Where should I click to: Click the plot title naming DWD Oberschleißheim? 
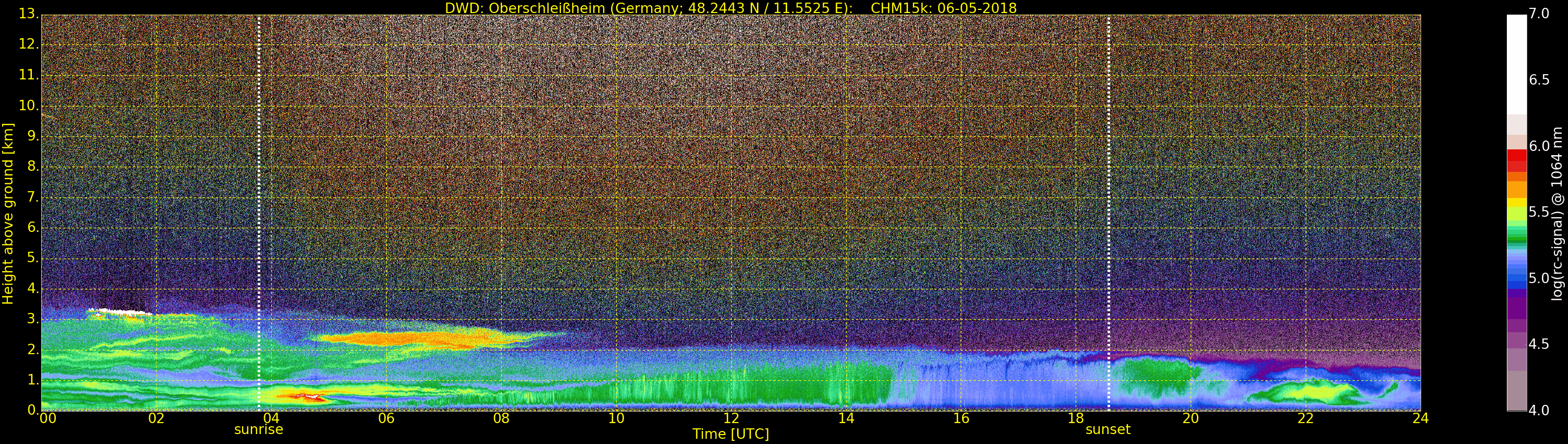click(x=731, y=8)
